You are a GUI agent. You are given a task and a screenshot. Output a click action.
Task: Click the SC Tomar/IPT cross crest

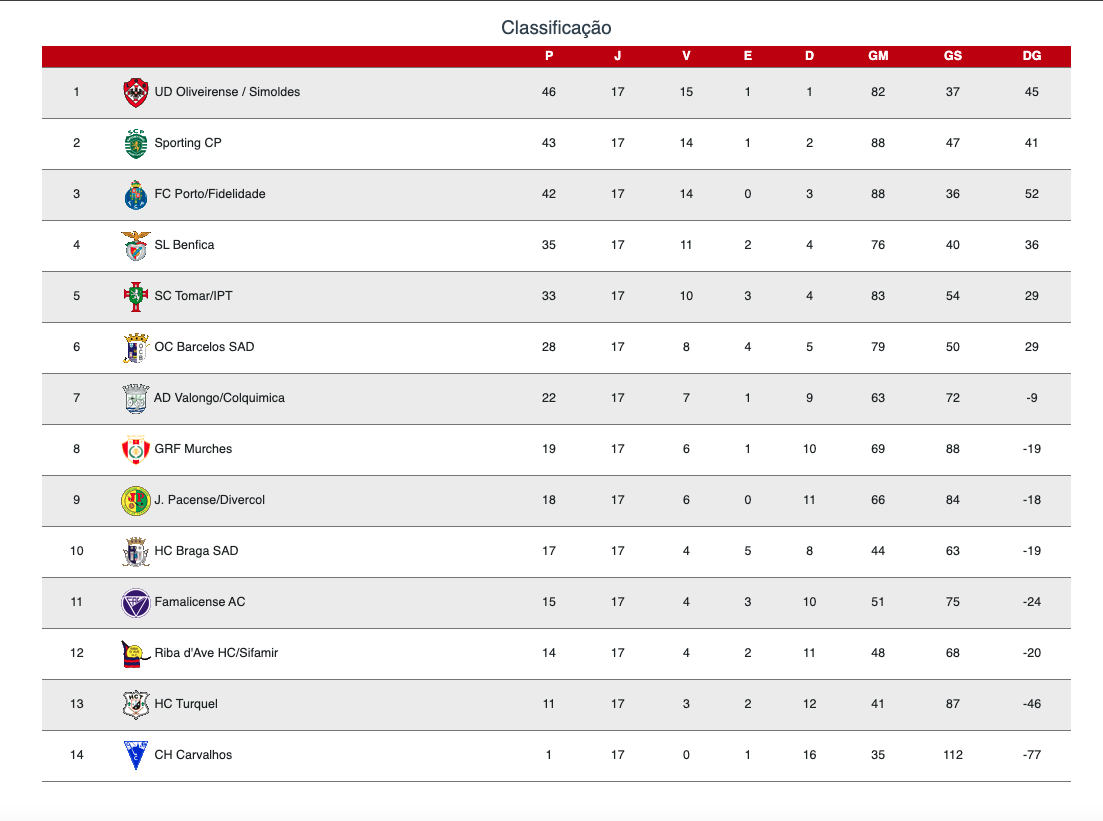click(136, 296)
